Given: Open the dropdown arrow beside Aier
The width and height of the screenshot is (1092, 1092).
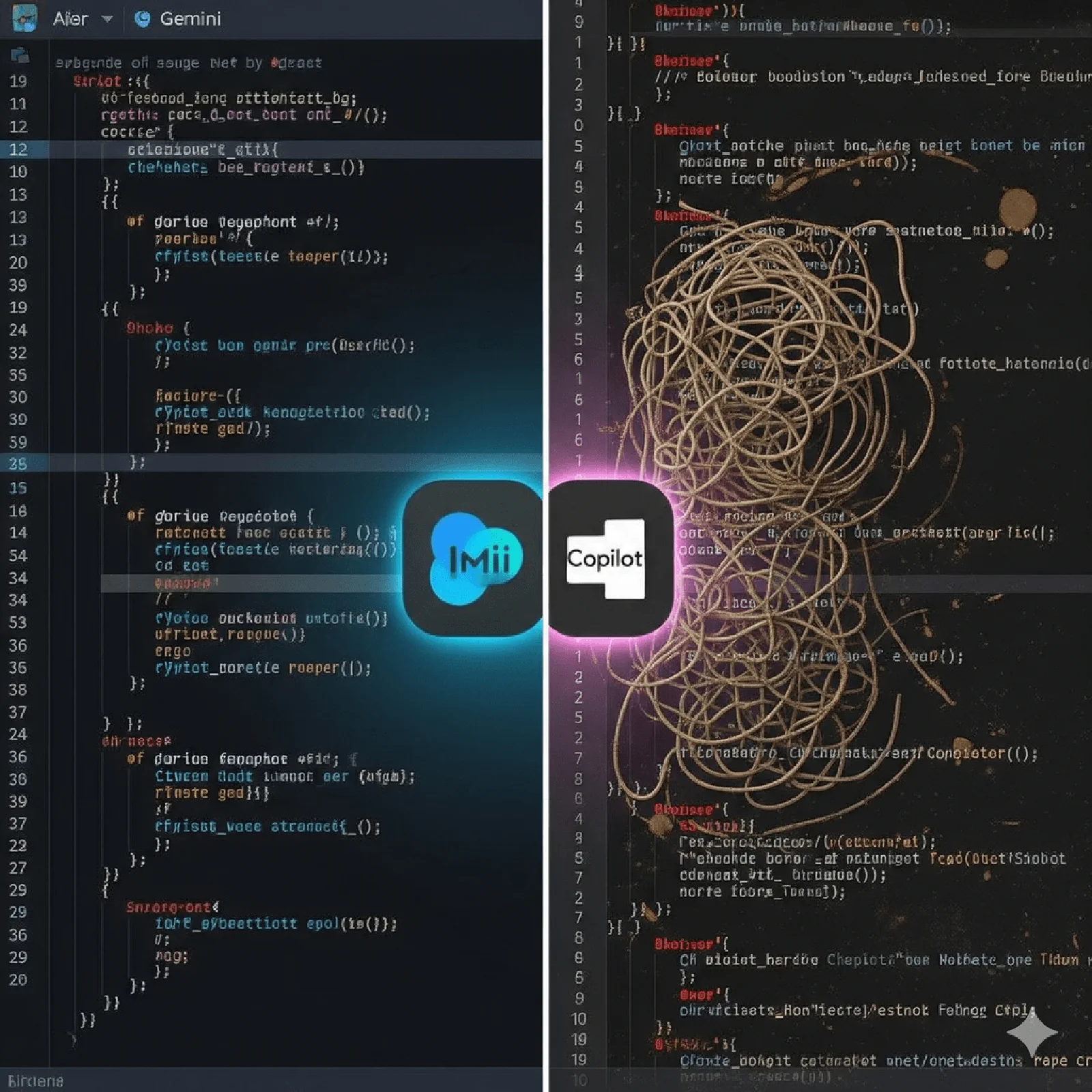Looking at the screenshot, I should coord(107,19).
